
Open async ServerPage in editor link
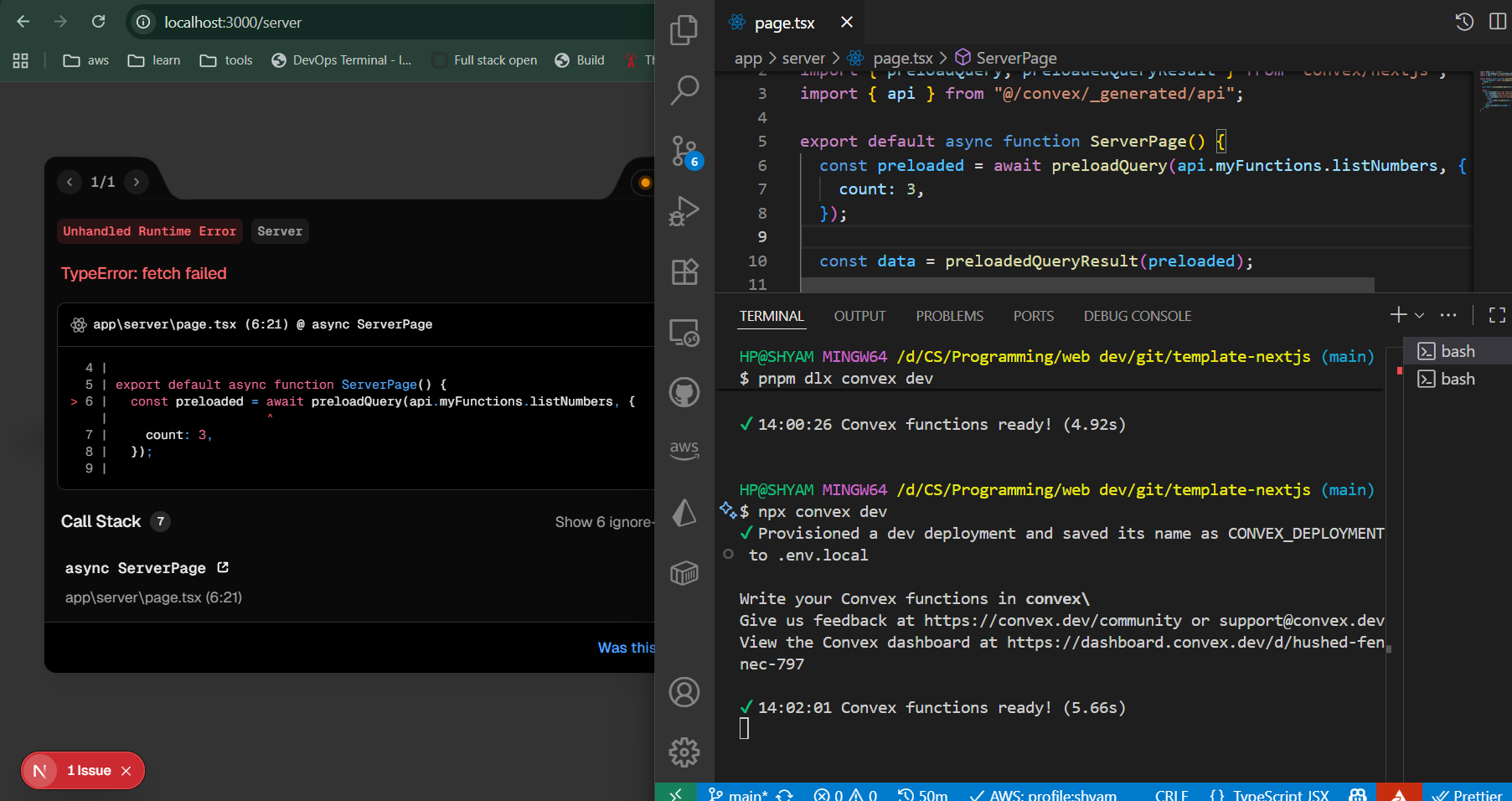[x=223, y=567]
